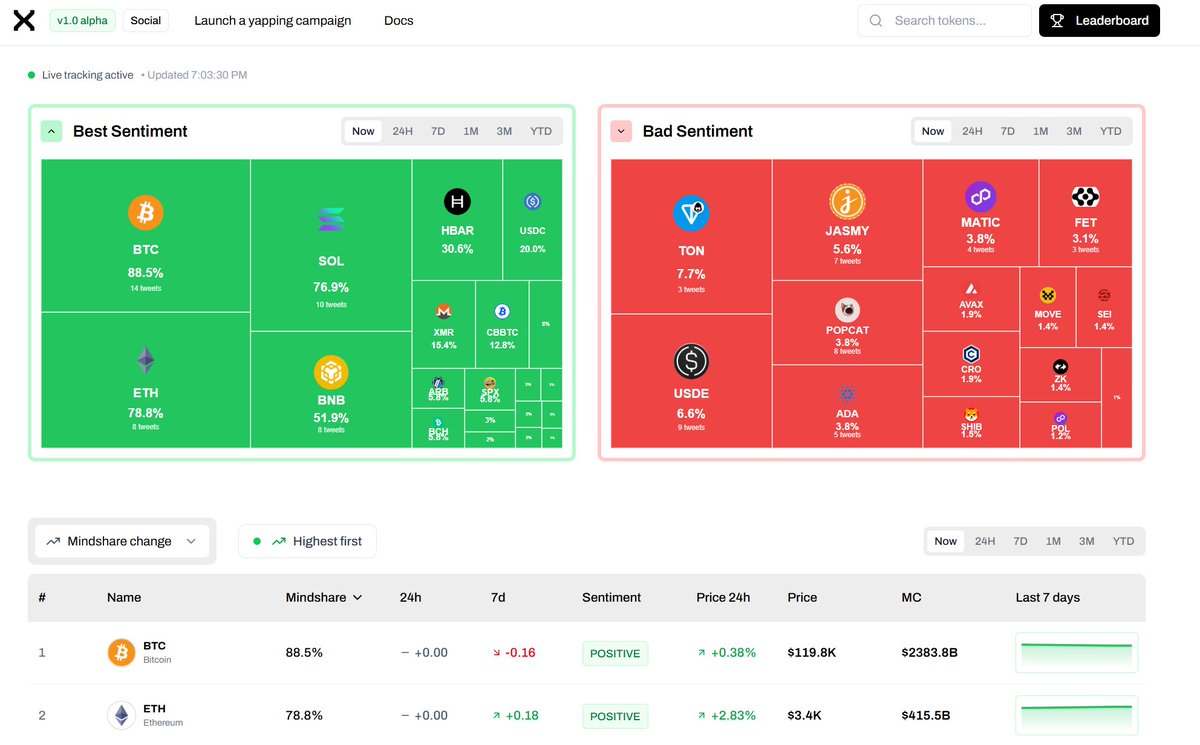
Task: Click the ETH diamond icon in heatmap
Action: click(146, 361)
